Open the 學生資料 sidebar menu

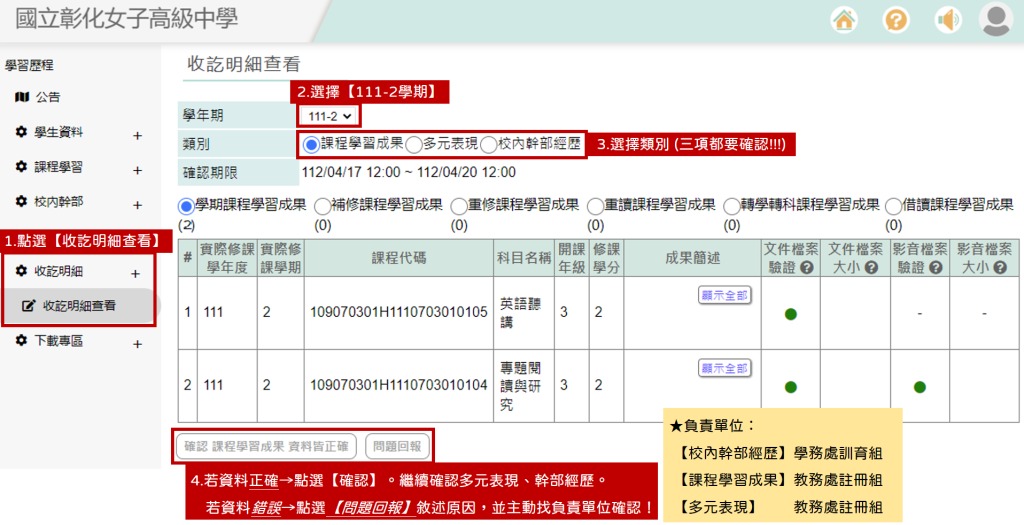tap(59, 132)
